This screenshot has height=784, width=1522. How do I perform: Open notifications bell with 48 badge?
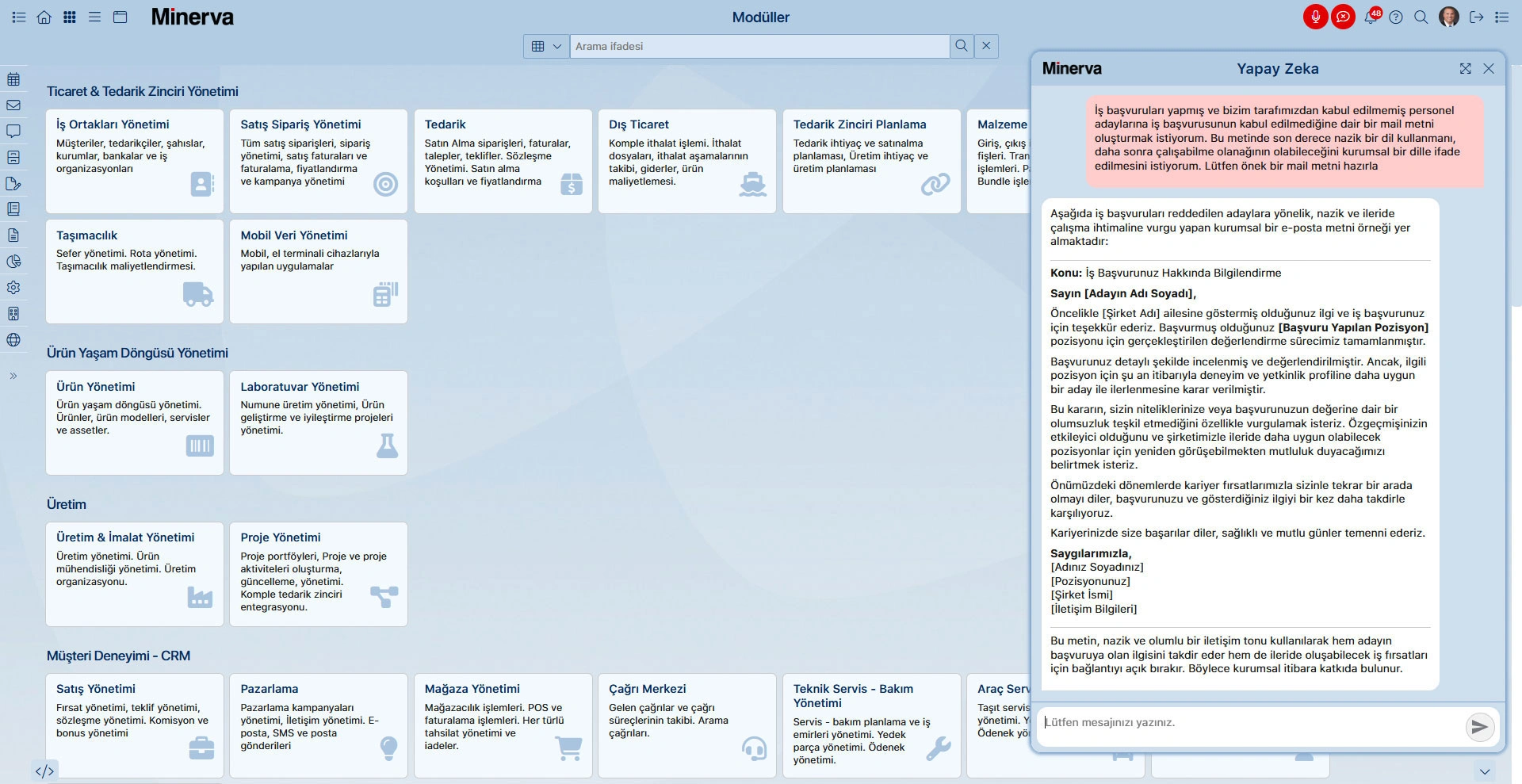[x=1371, y=17]
